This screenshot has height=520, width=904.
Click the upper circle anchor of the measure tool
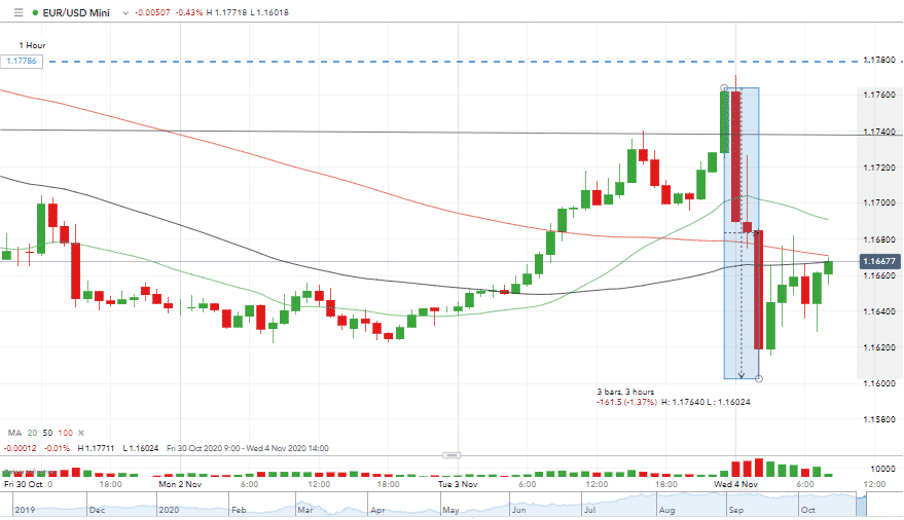[x=724, y=88]
